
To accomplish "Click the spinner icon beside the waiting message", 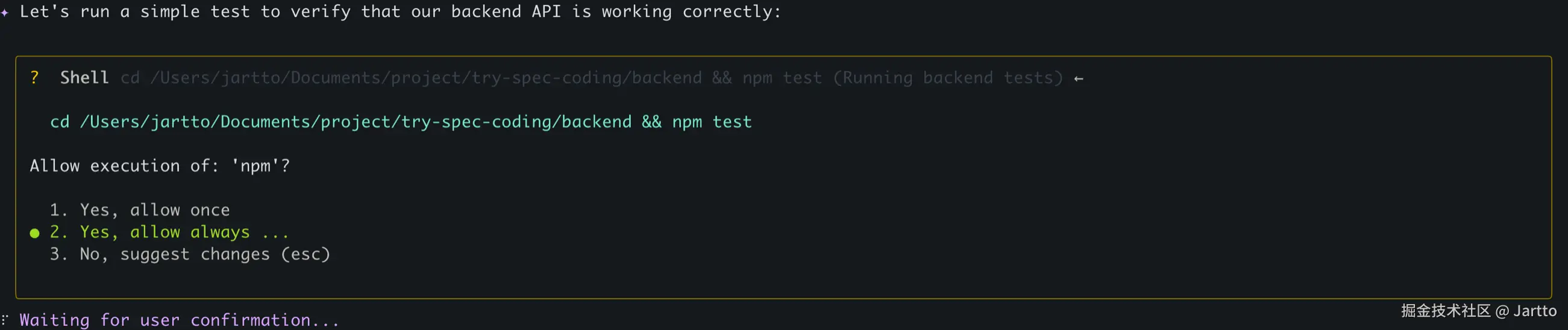I will click(5, 319).
